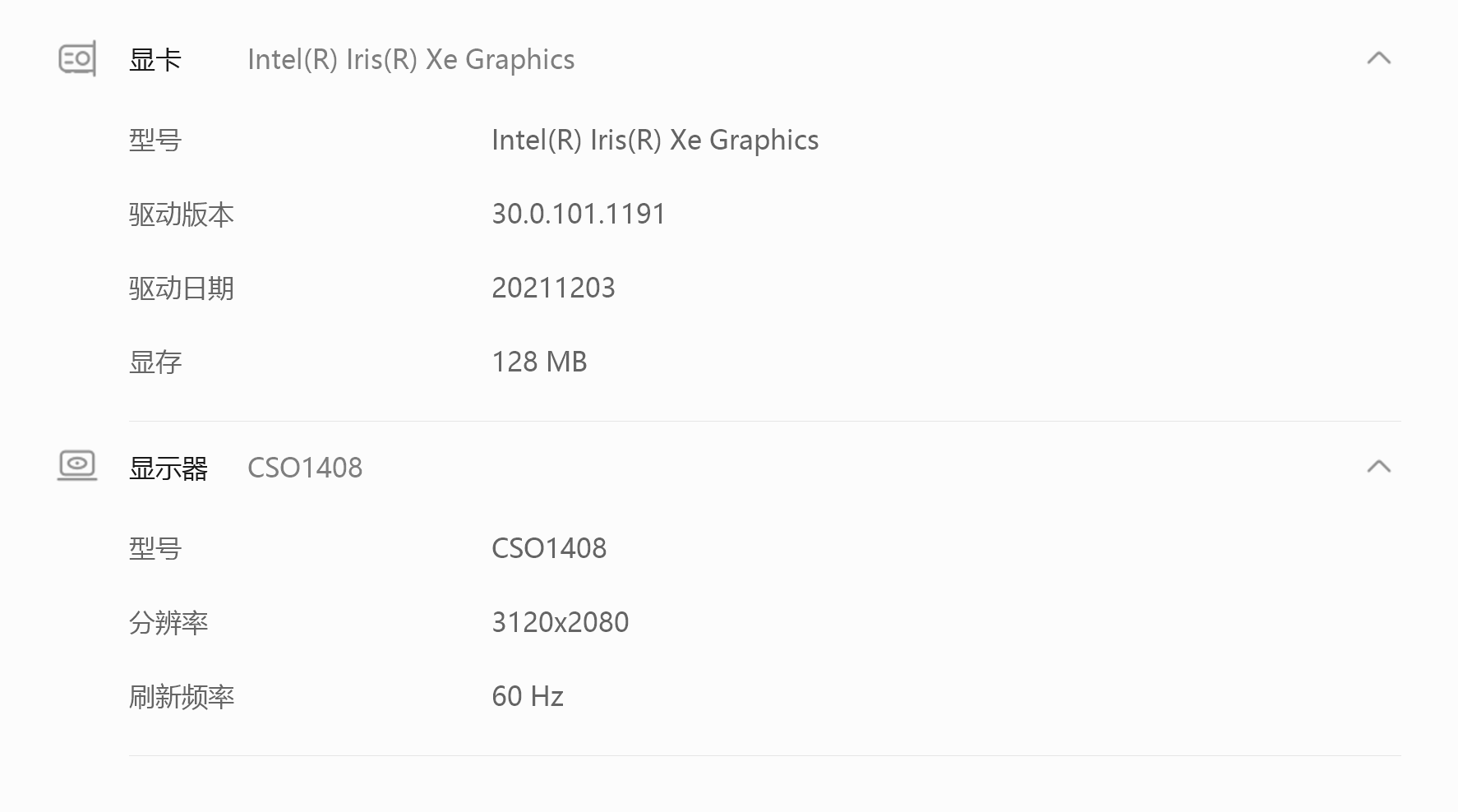Select the Intel Iris Xe Graphics header summary
The image size is (1458, 812).
(x=411, y=60)
